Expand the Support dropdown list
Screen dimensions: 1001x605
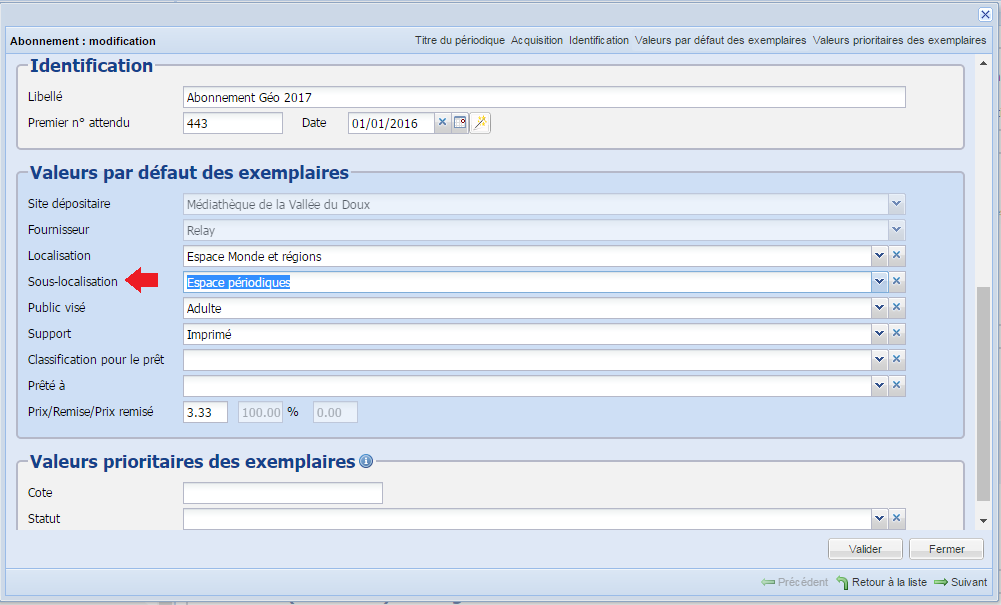878,333
